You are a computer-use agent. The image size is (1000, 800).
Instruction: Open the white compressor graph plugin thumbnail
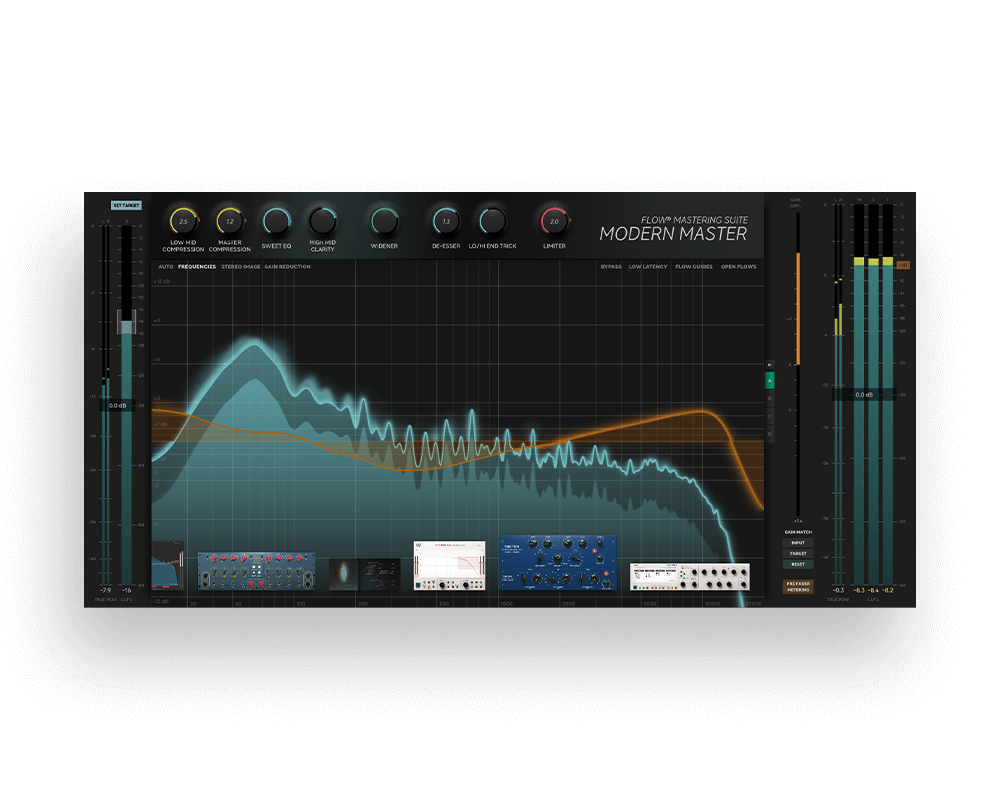pyautogui.click(x=450, y=566)
